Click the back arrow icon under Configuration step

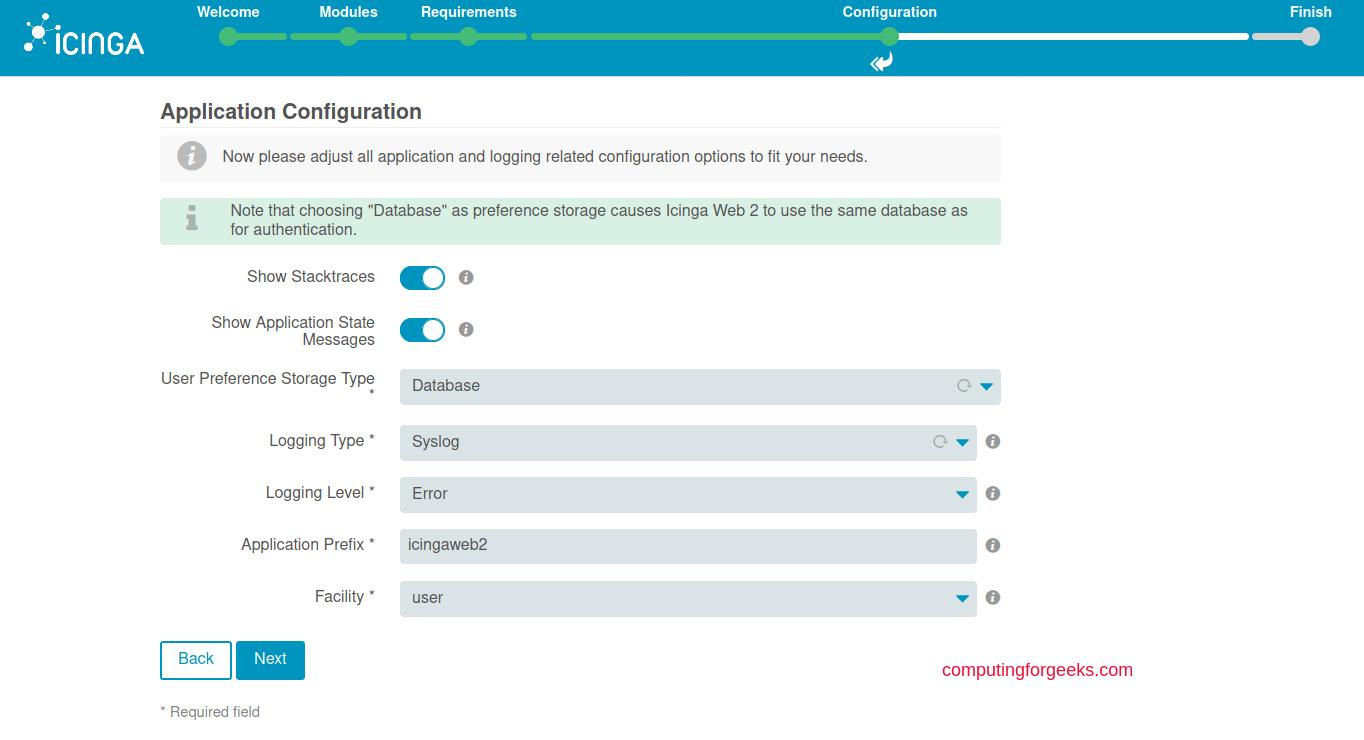click(x=881, y=63)
